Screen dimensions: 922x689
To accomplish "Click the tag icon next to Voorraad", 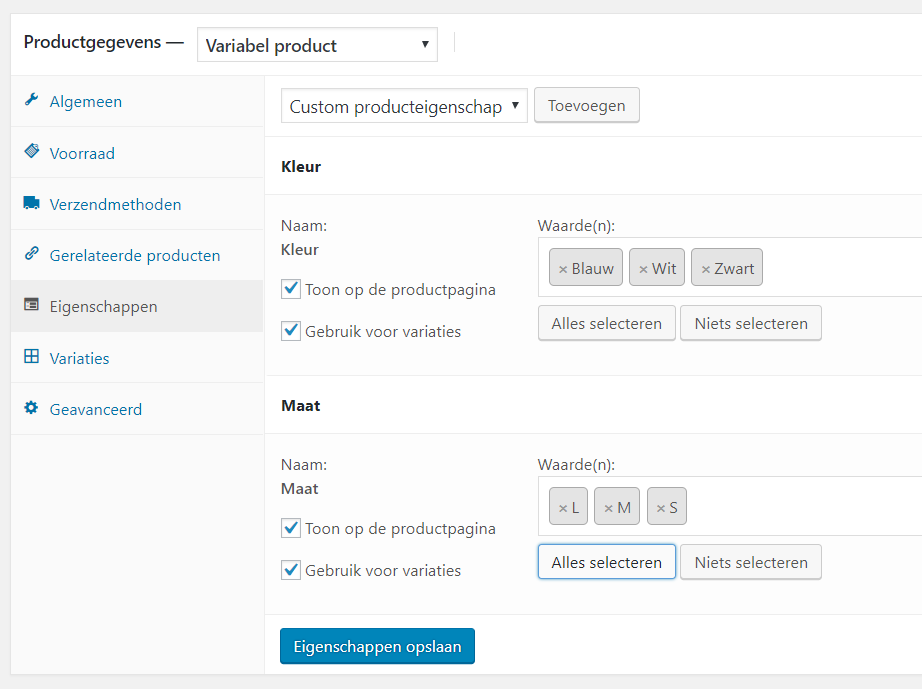I will 31,151.
